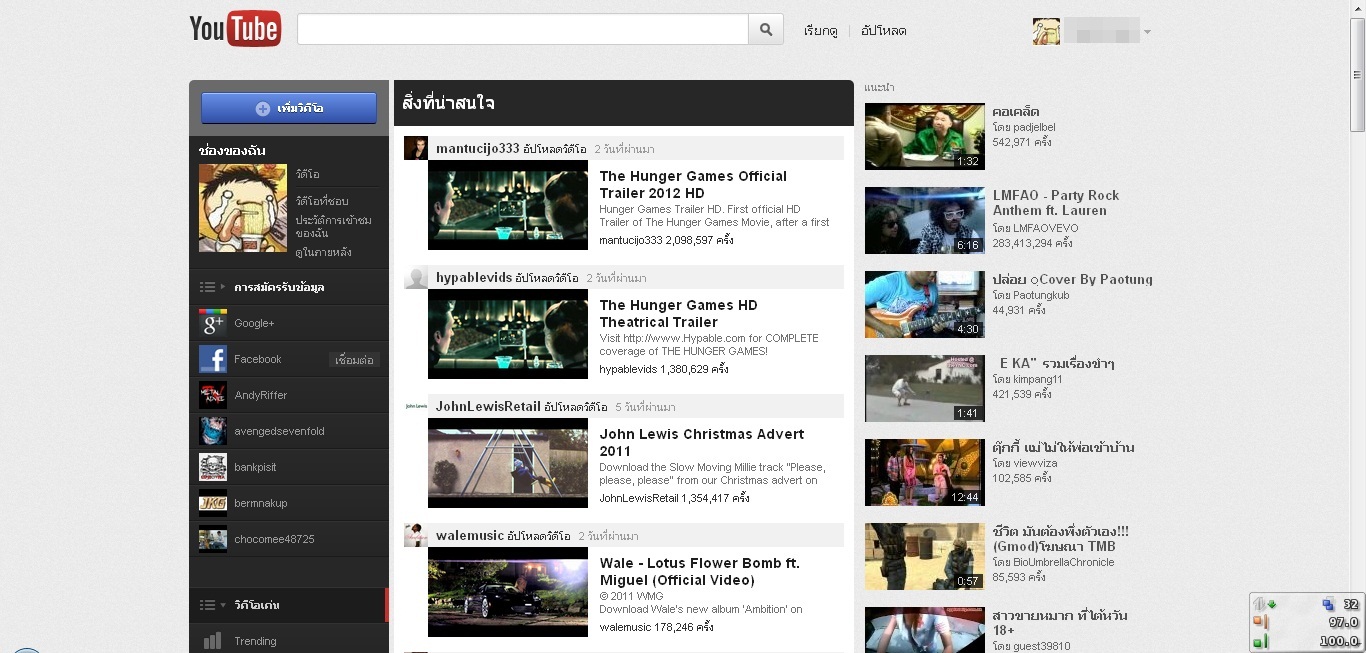Play ปล่อย Cover By Paotung thumbnail
This screenshot has height=653, width=1366.
[x=925, y=305]
